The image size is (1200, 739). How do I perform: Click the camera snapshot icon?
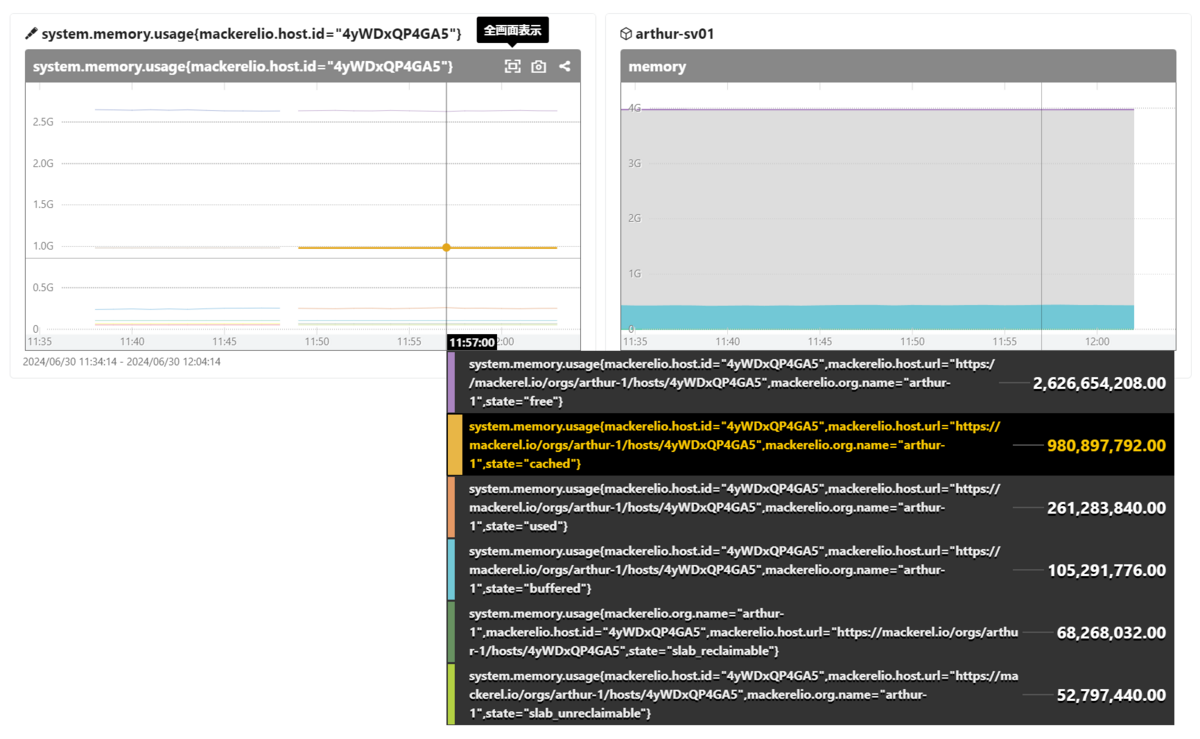[x=539, y=66]
